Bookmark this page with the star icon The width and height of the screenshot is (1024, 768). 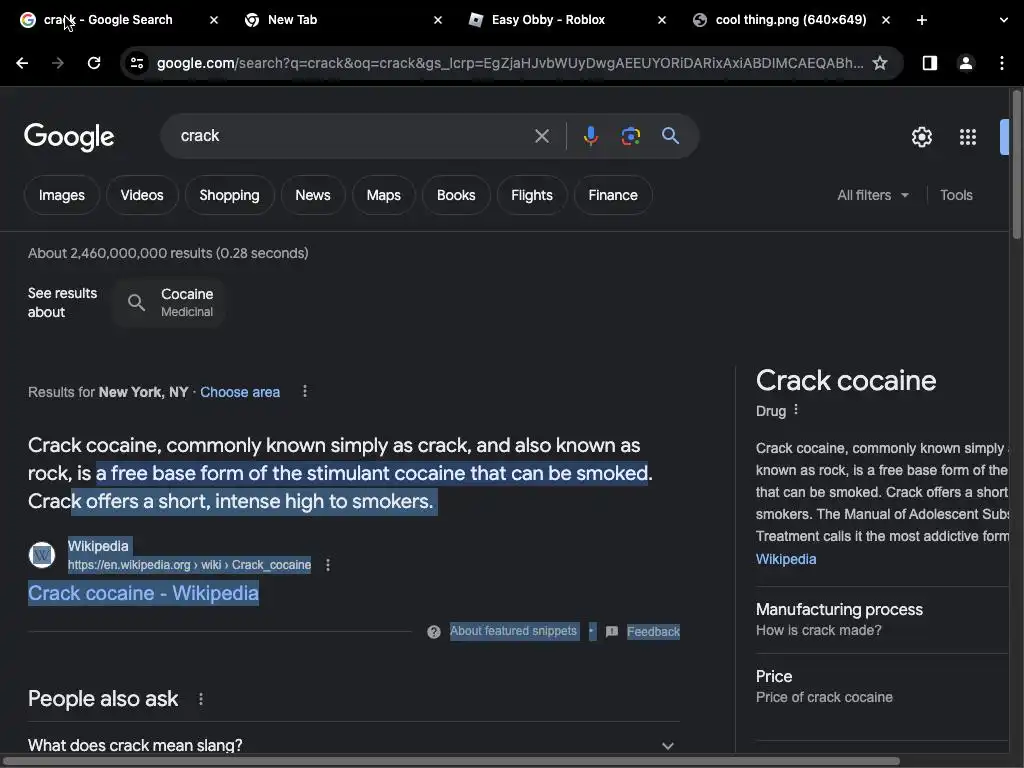(x=880, y=63)
